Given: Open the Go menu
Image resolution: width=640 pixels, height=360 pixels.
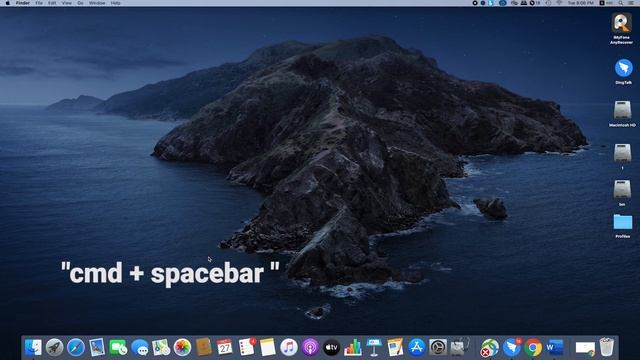Looking at the screenshot, I should [x=80, y=3].
